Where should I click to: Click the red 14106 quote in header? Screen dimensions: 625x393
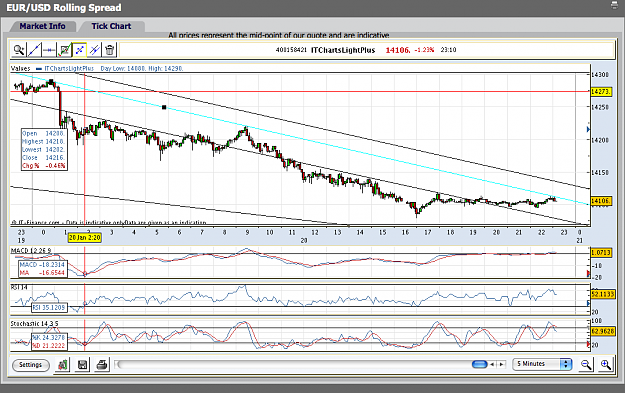pos(398,50)
